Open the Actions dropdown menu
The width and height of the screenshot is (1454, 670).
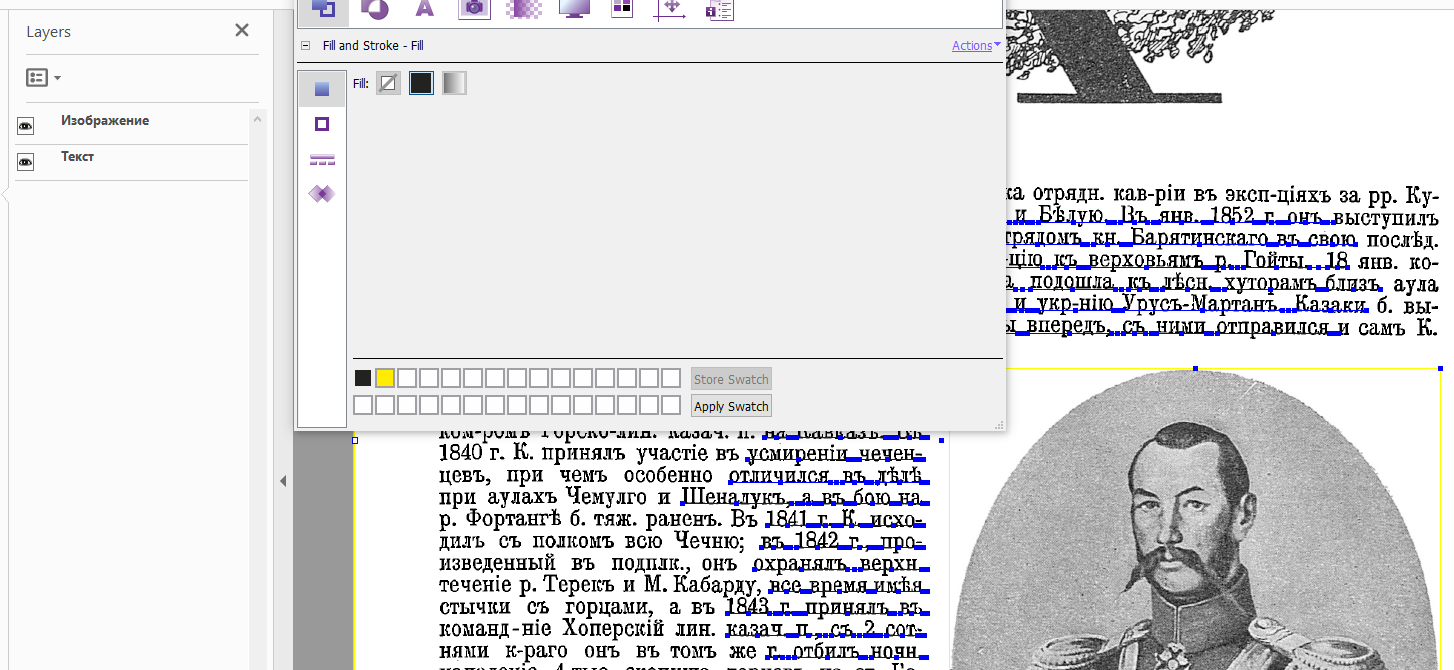(976, 46)
